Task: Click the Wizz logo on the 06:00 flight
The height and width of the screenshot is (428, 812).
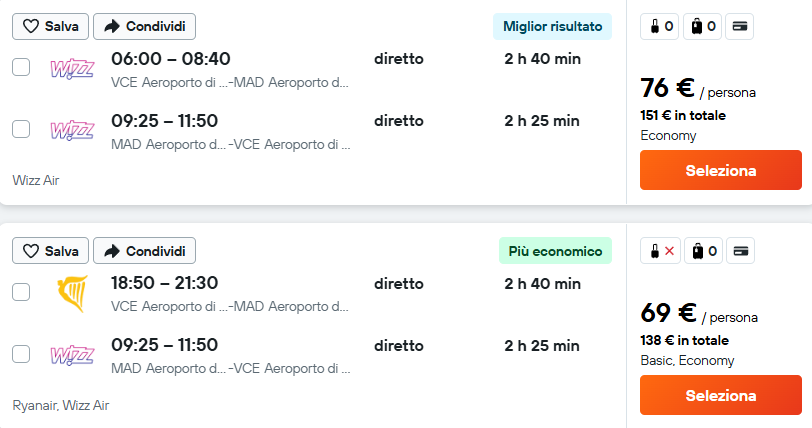Action: [x=72, y=69]
